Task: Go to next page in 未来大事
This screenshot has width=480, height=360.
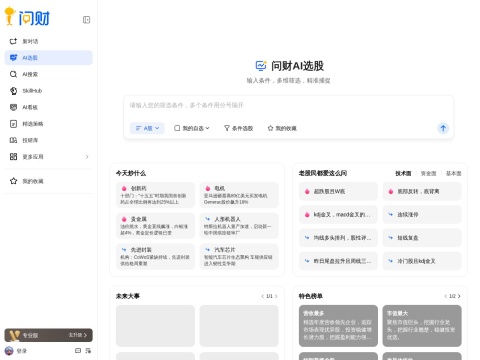Action: (276, 296)
